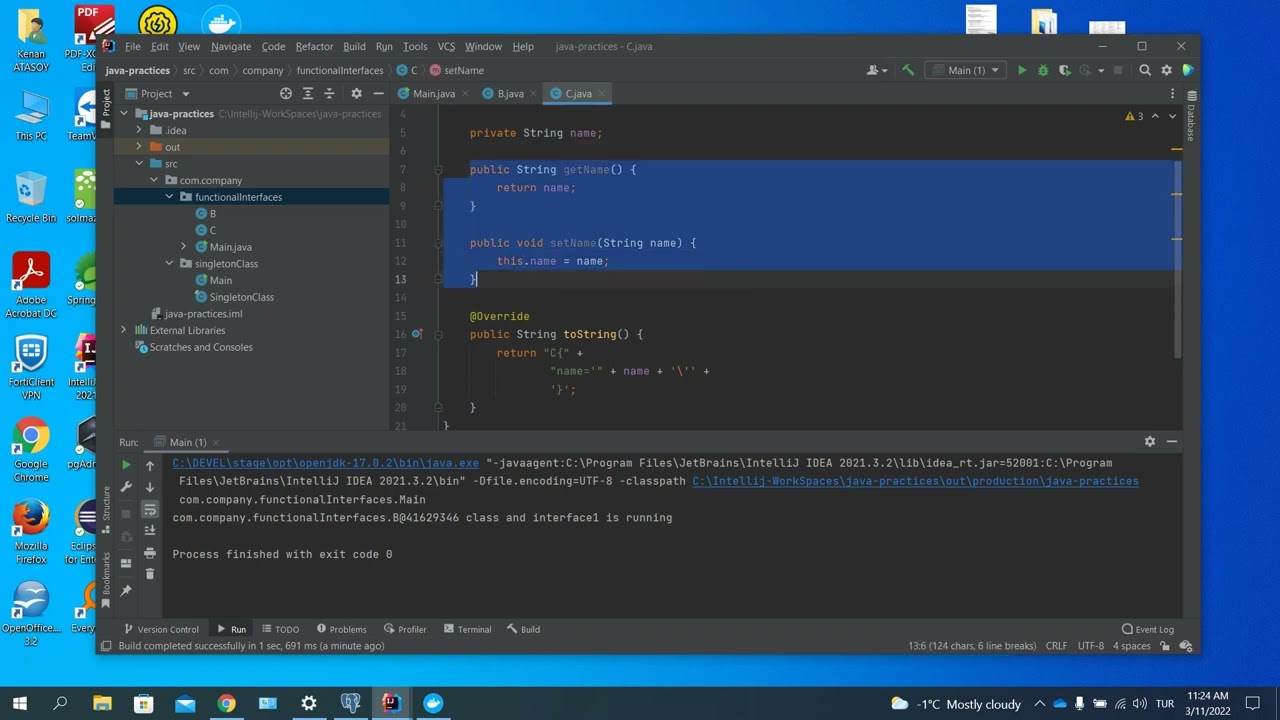The width and height of the screenshot is (1280, 720).
Task: Restore layout icon in the Run panel
Action: click(126, 563)
